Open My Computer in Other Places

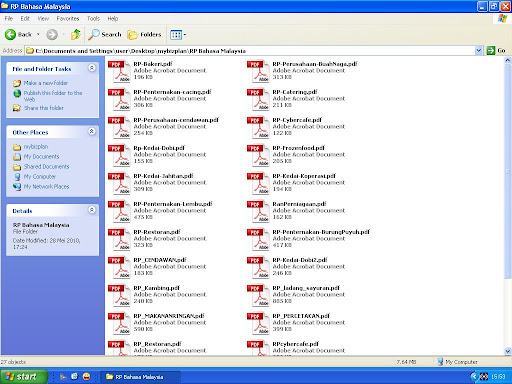39,177
